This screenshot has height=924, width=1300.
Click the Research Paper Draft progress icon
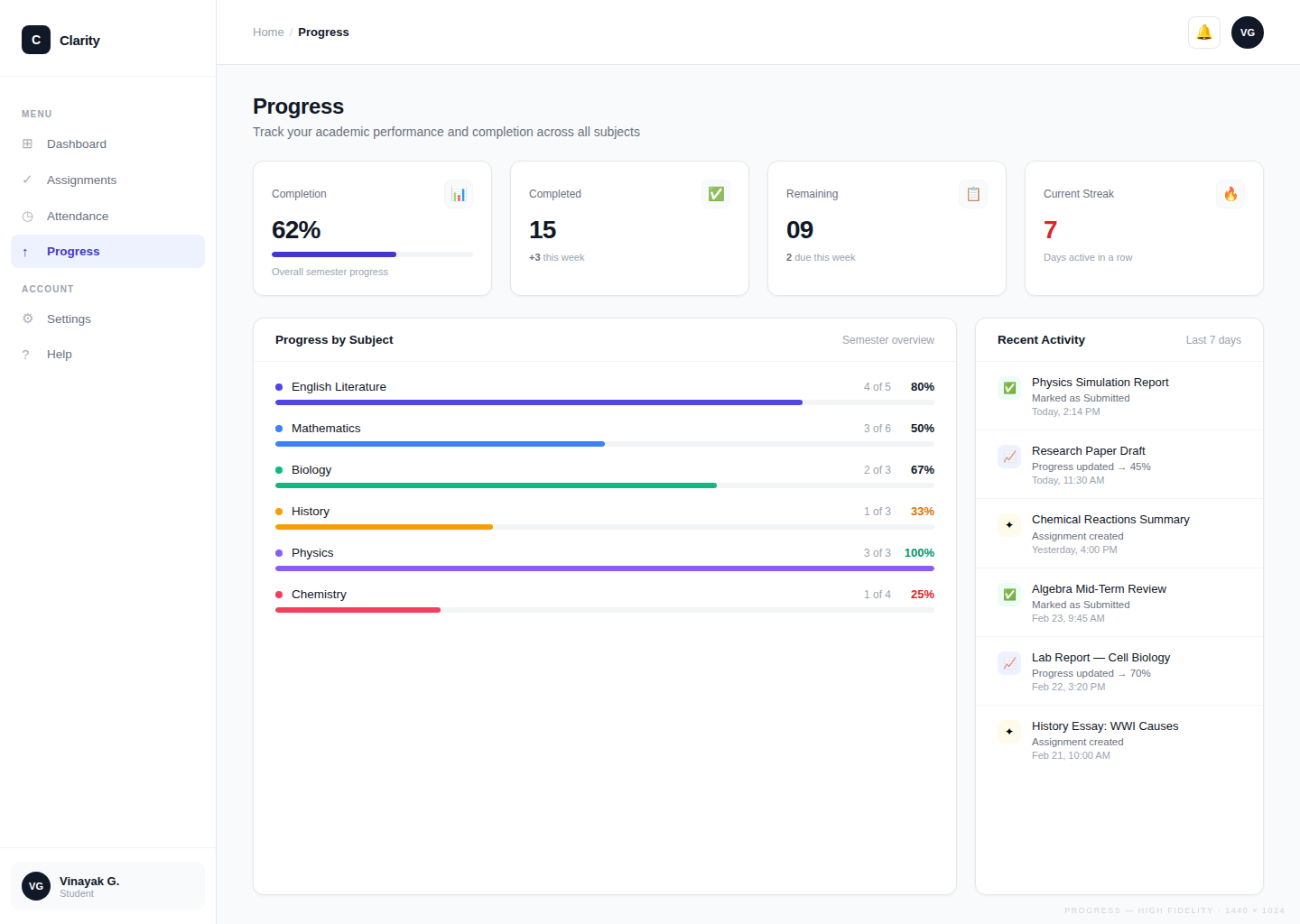point(1008,457)
